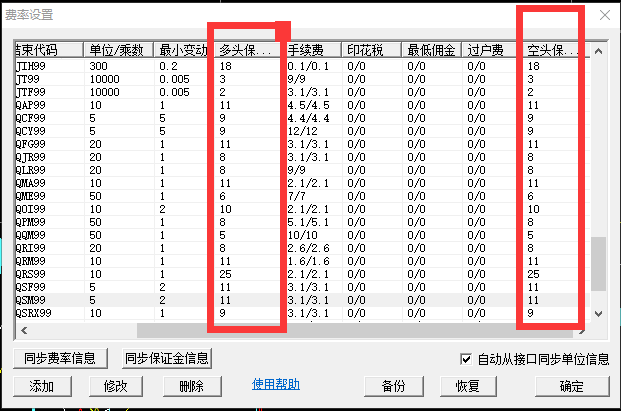Select the QAP99 row
621x411 pixels.
pos(303,105)
